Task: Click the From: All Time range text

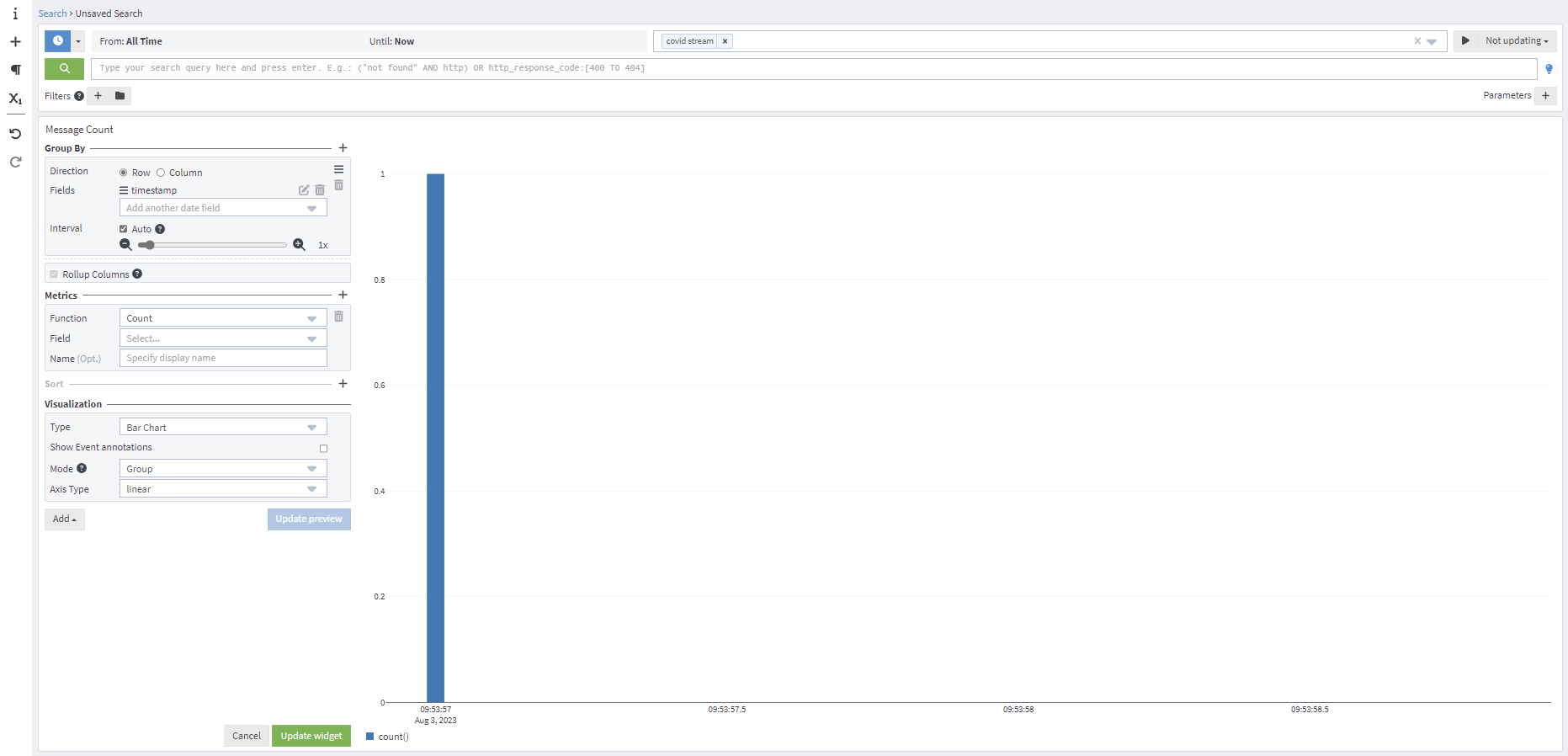Action: coord(131,41)
